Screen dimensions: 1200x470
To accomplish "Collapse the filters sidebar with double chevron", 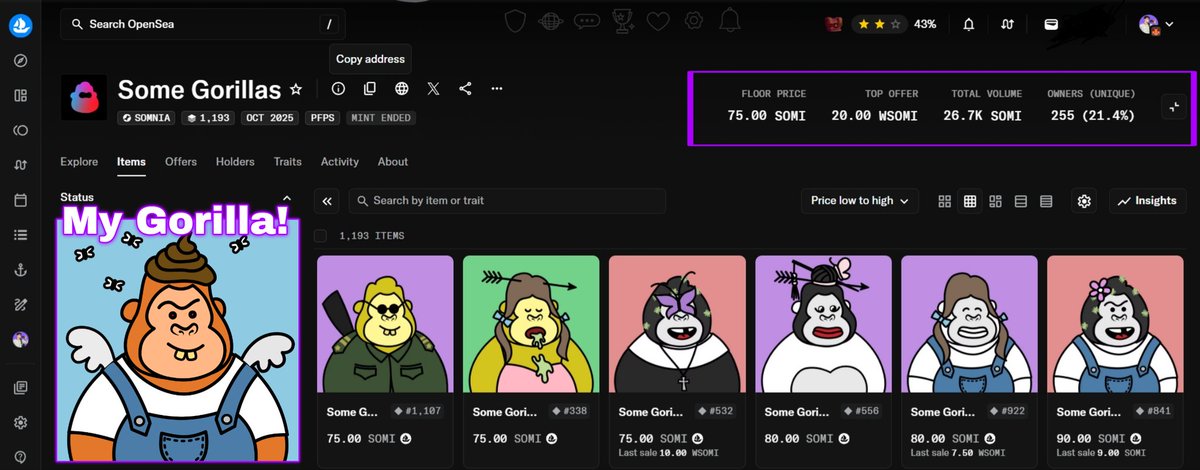I will (x=327, y=201).
